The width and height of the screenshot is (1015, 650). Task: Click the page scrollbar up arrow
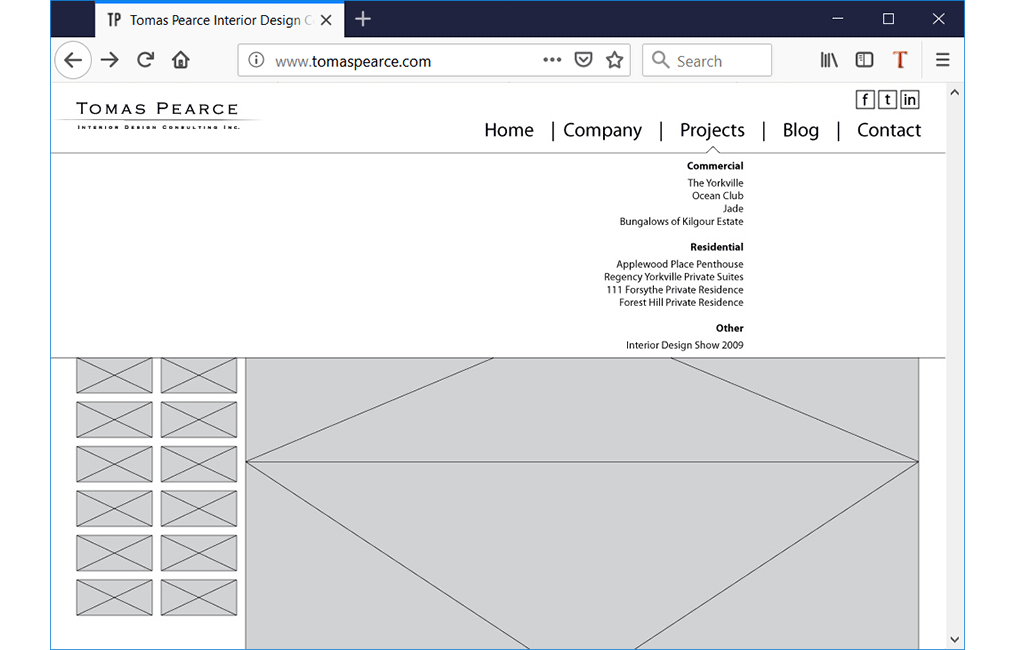click(x=954, y=93)
